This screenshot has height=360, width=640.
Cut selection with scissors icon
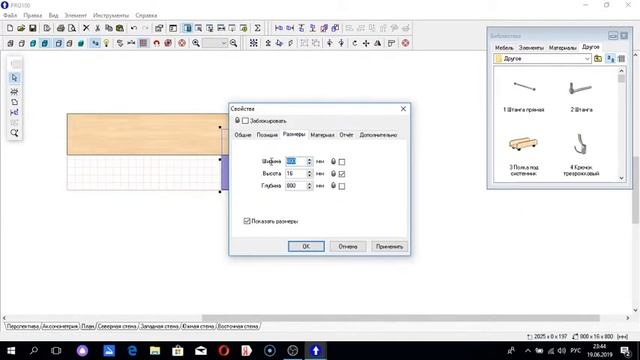[x=98, y=28]
